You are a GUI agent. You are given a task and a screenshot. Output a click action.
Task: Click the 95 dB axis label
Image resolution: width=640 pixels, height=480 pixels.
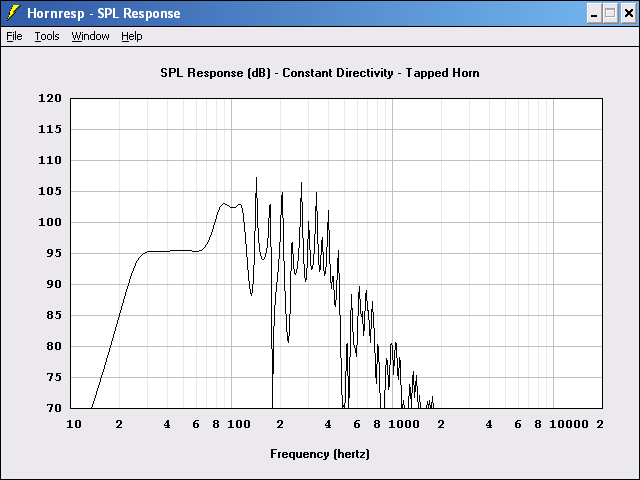coord(54,253)
